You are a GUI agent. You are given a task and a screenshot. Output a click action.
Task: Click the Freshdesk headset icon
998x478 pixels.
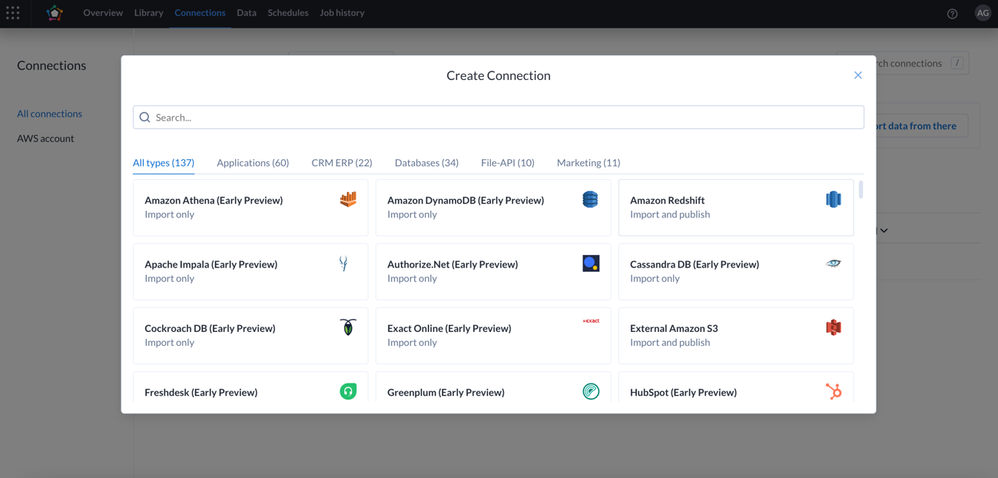(x=348, y=391)
